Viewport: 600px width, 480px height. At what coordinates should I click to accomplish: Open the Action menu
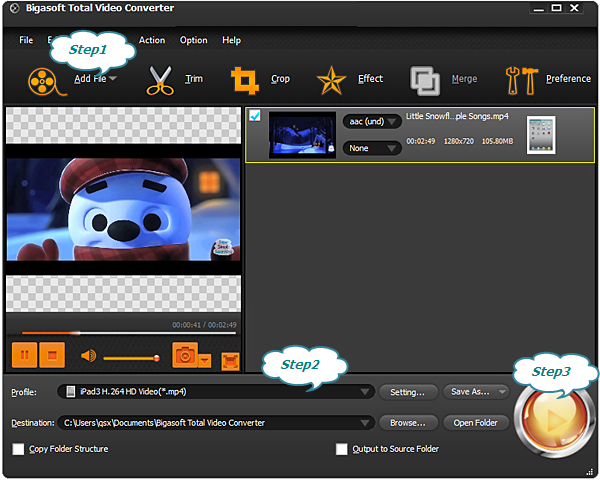tap(152, 40)
